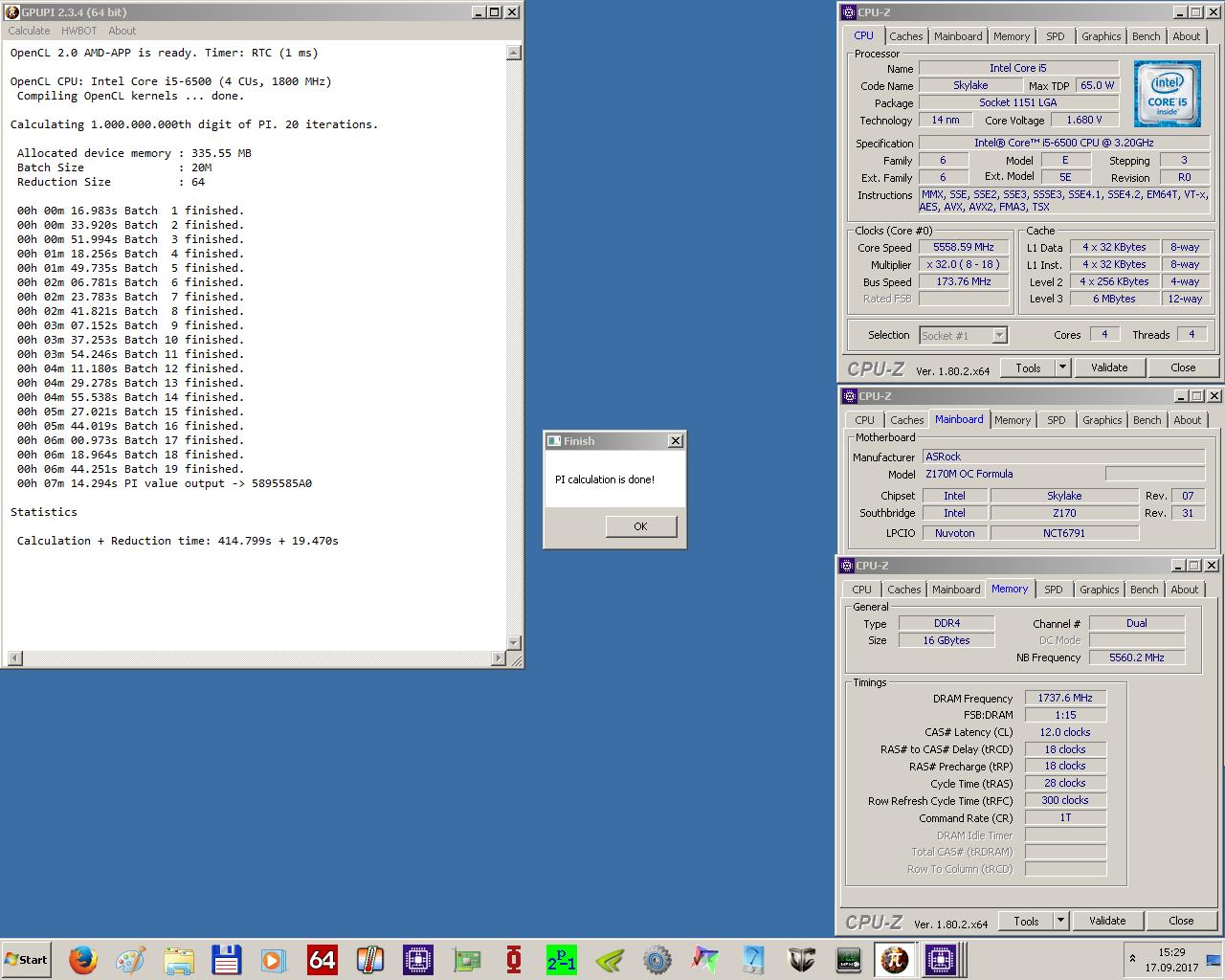The width and height of the screenshot is (1225, 980).
Task: Open the Start menu
Action: click(26, 959)
